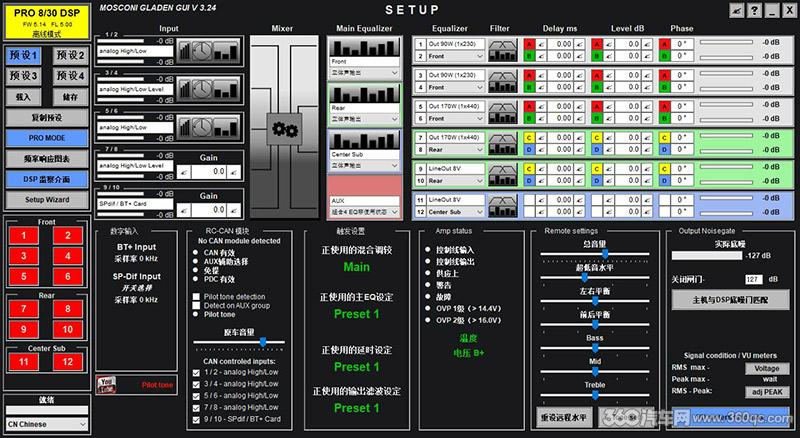Open channel 4 Front group dropdown
Screen dimensions: 800x438
click(x=456, y=87)
